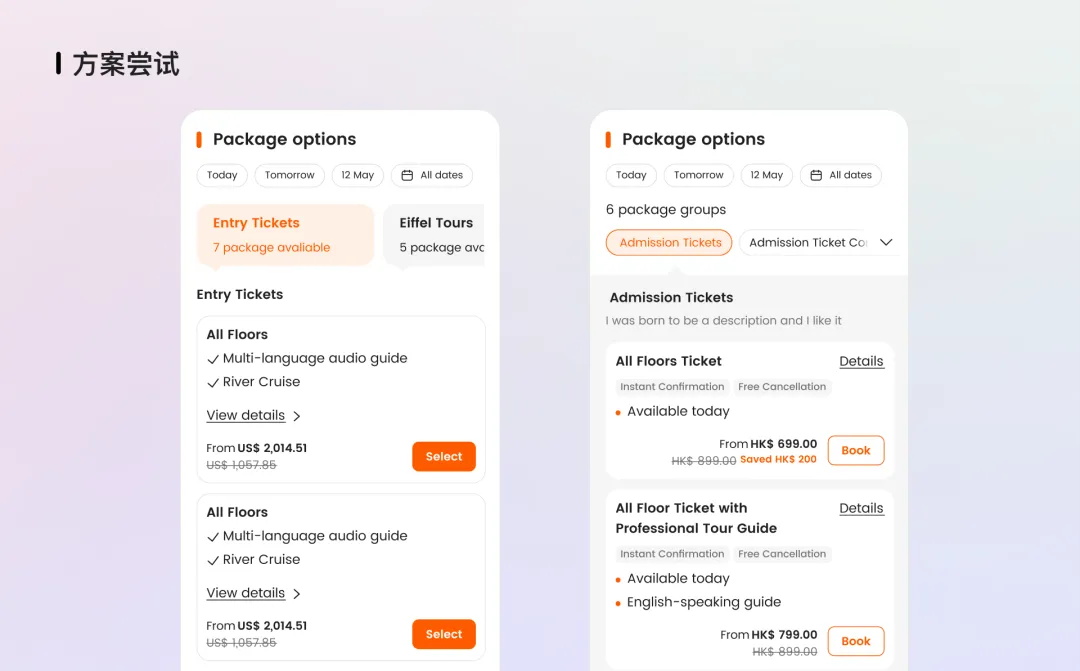1080x671 pixels.
Task: Pick Tomorrow date chip in left panel
Action: click(x=290, y=175)
